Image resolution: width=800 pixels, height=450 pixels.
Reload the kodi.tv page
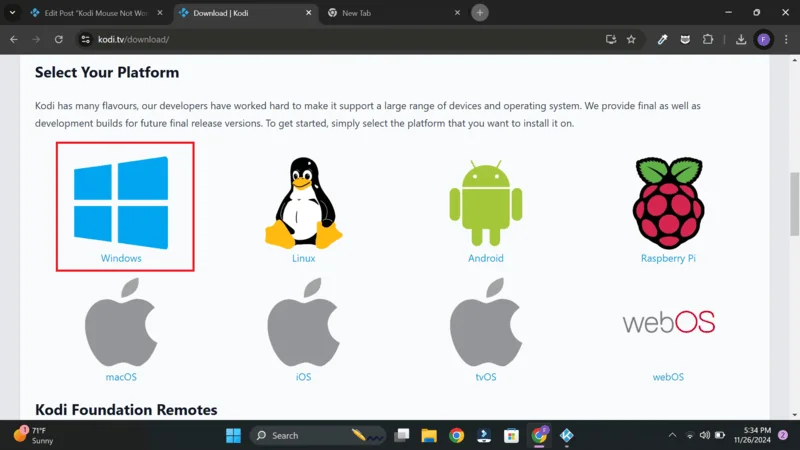(59, 39)
